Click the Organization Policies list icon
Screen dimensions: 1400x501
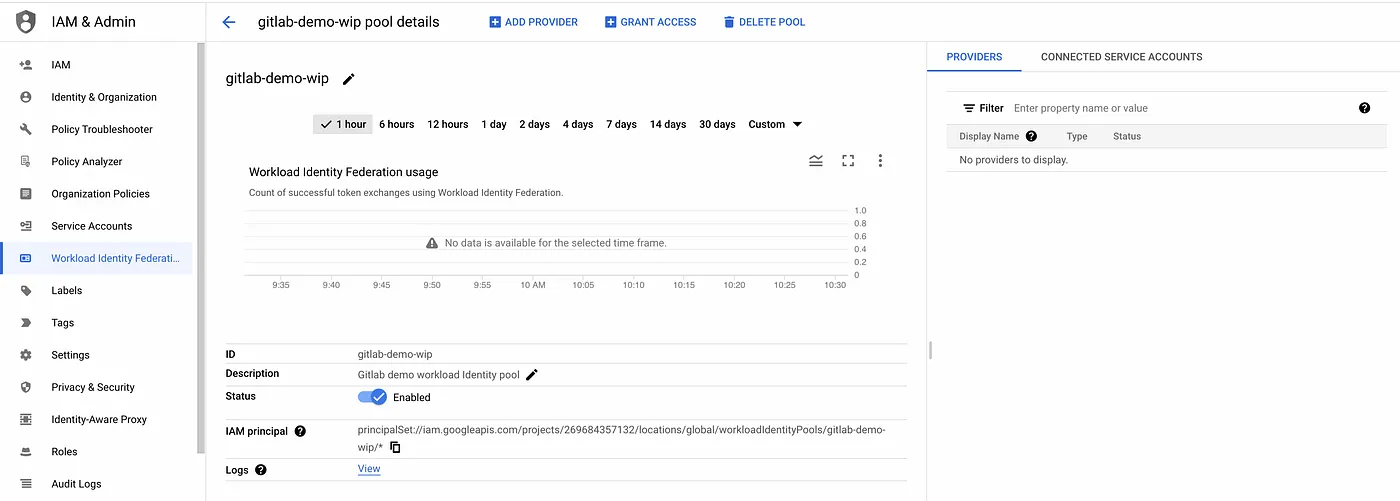[26, 194]
